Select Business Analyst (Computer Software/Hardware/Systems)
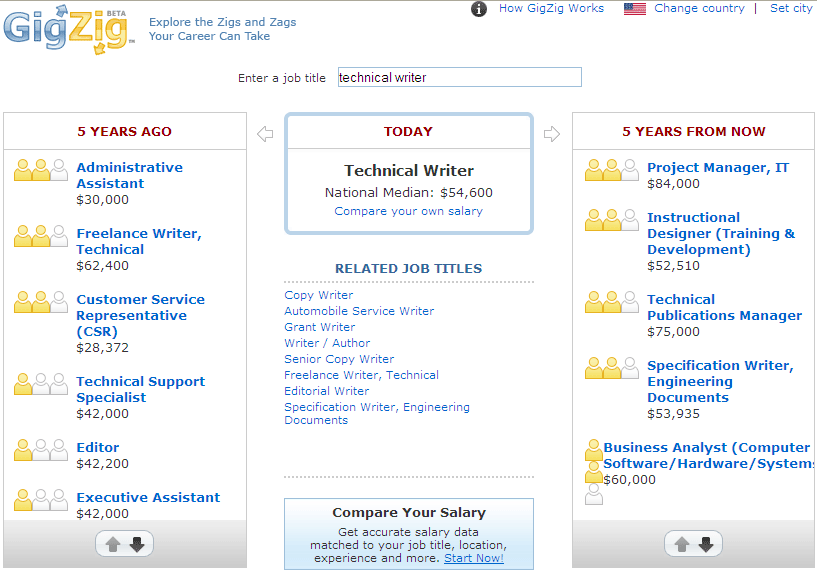The height and width of the screenshot is (580, 817). tap(708, 455)
